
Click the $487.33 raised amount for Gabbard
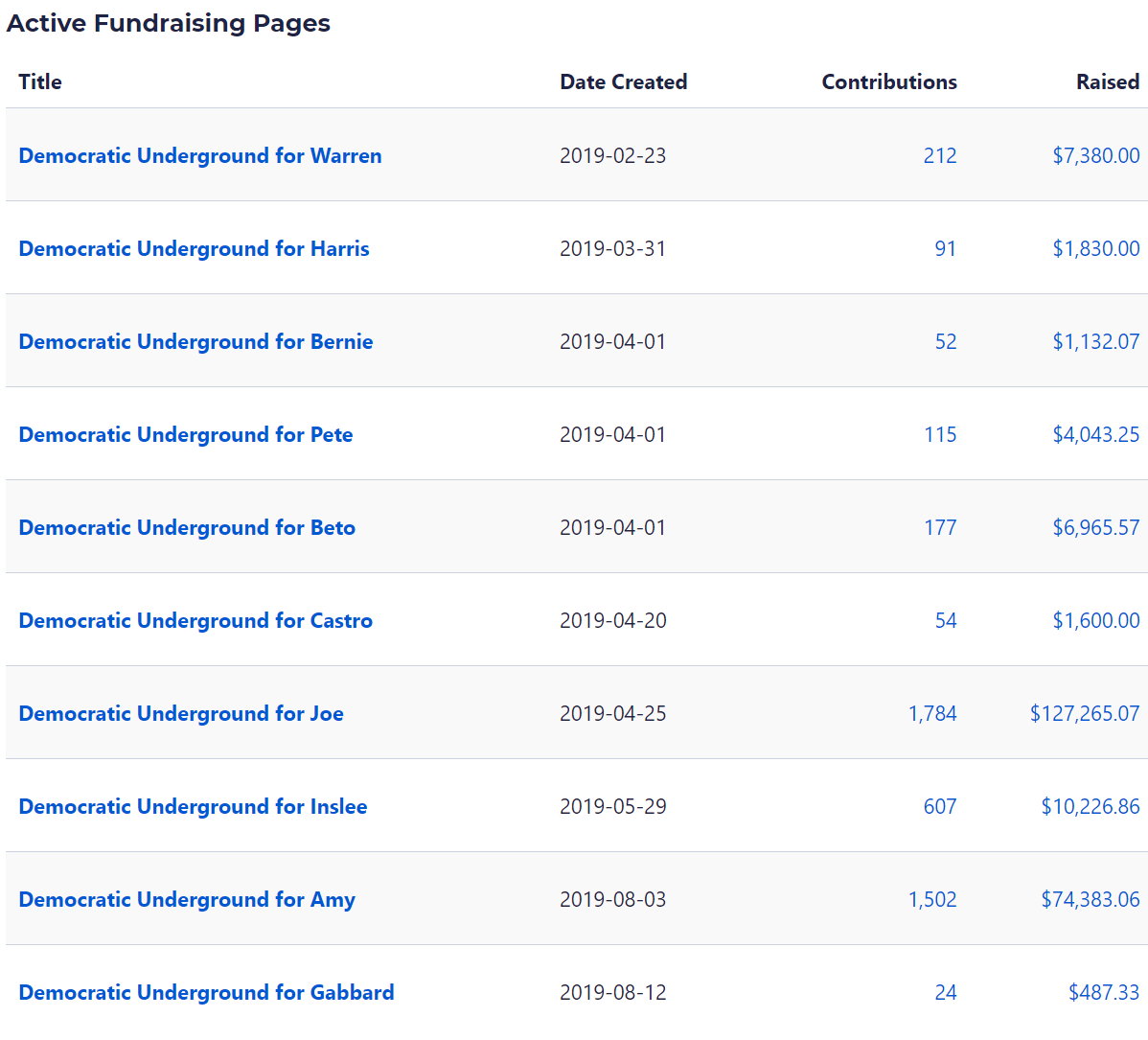[x=1104, y=992]
